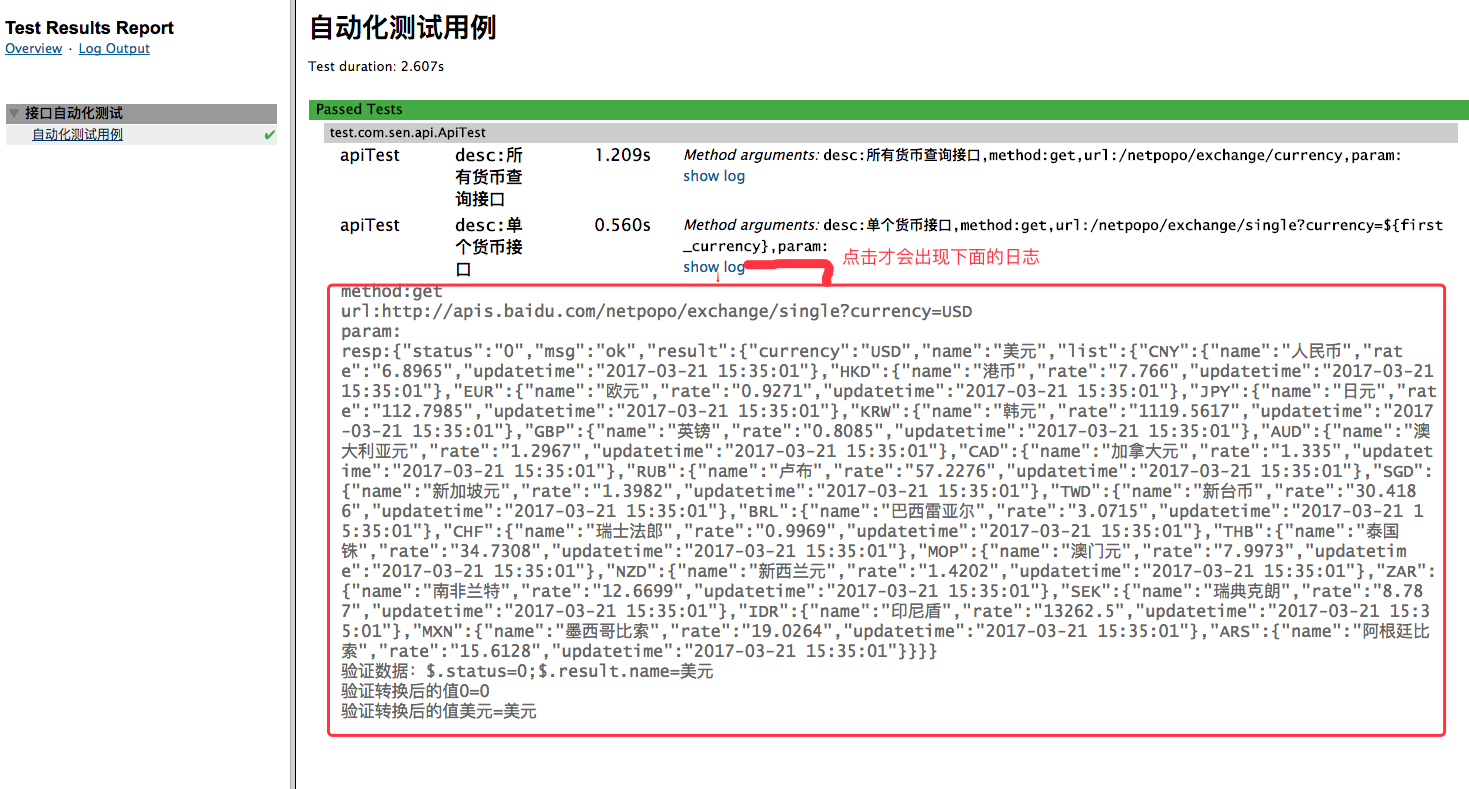Click the second apiTest method name
1469x789 pixels.
tap(369, 225)
